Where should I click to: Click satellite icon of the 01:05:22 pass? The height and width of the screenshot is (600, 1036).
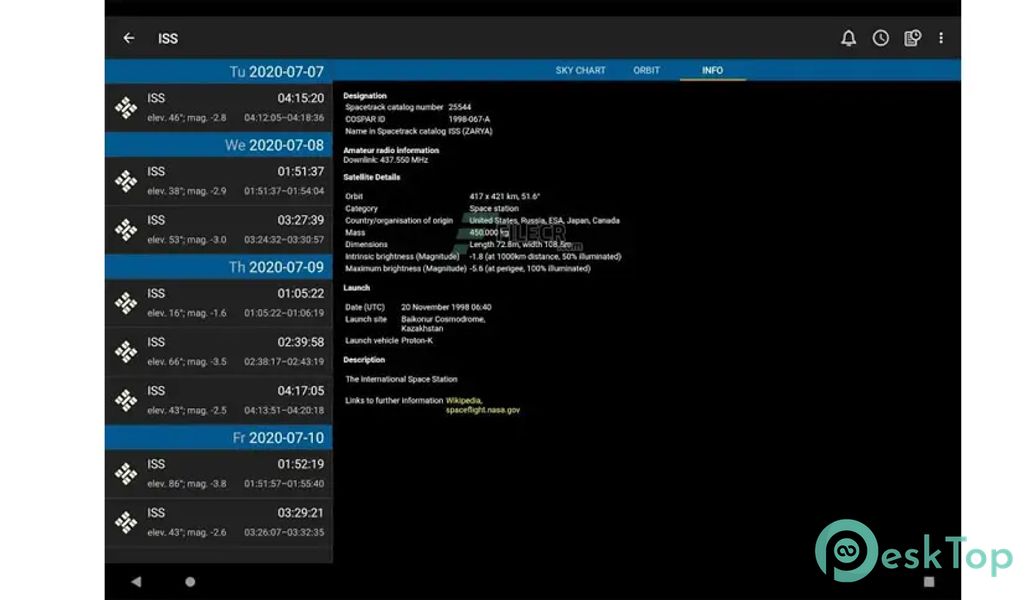point(126,303)
